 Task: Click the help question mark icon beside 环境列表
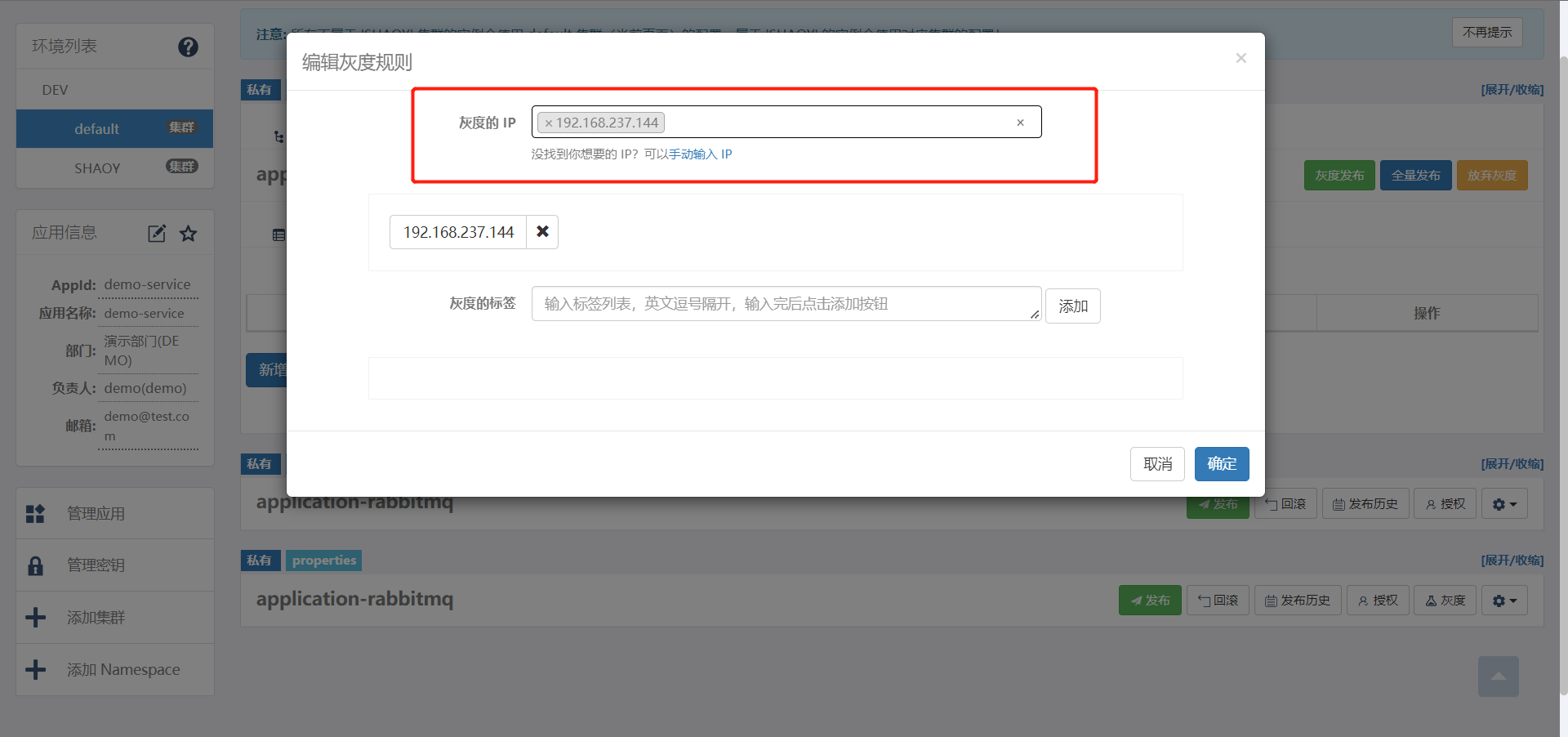coord(188,47)
